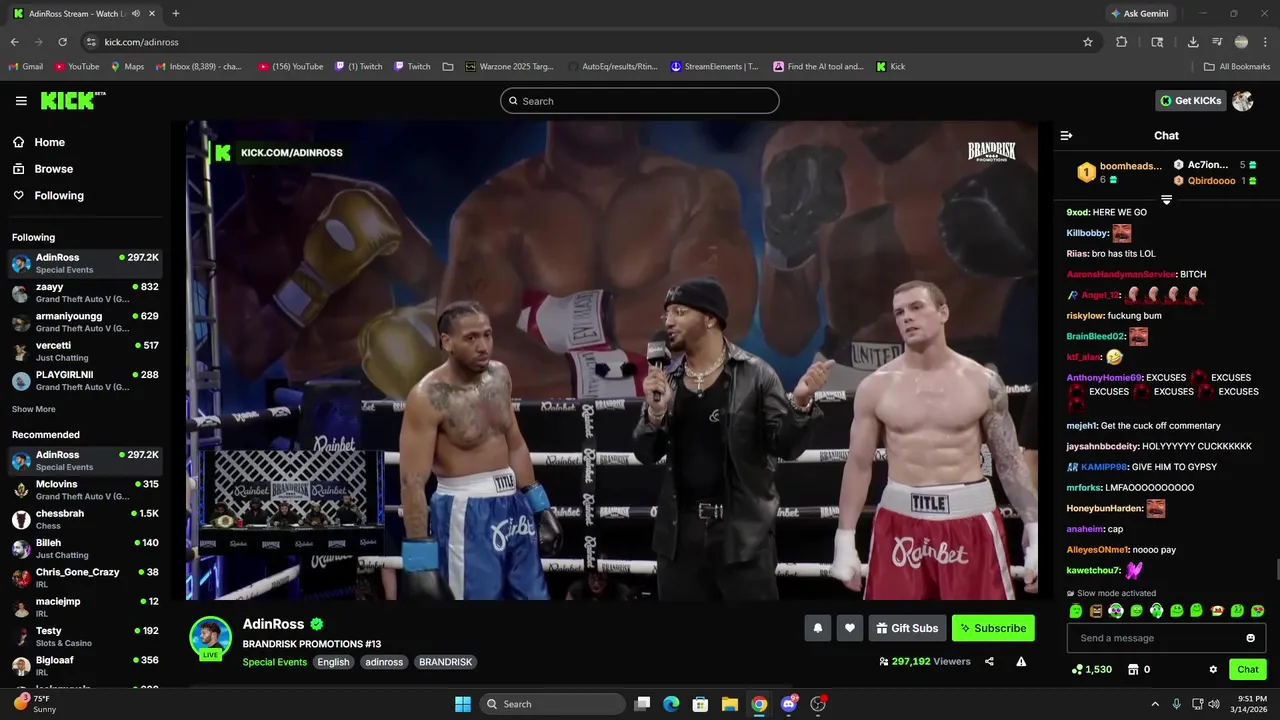
Task: Mute the AdinRoss tab audio icon
Action: (136, 14)
